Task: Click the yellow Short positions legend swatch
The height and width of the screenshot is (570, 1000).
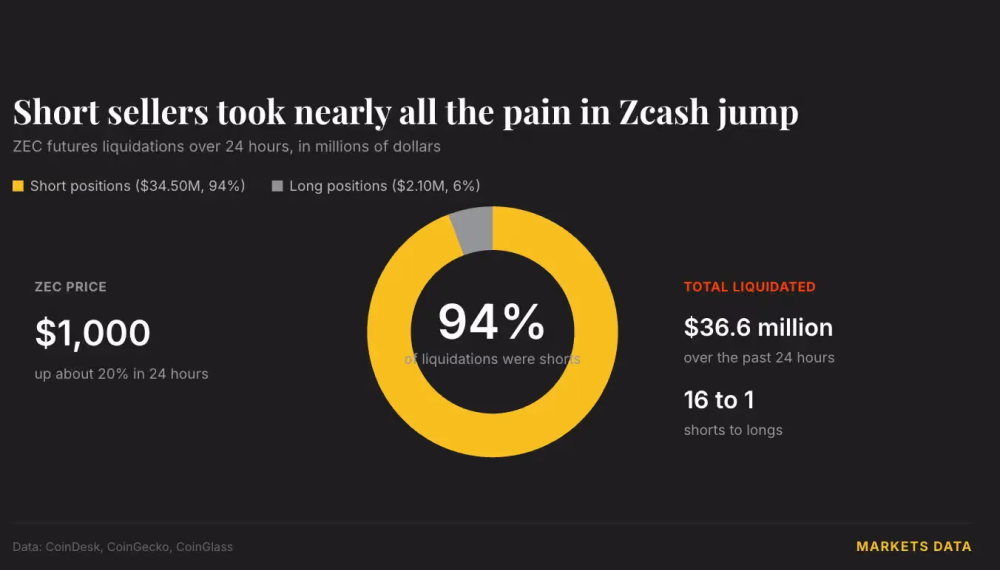Action: [x=18, y=186]
